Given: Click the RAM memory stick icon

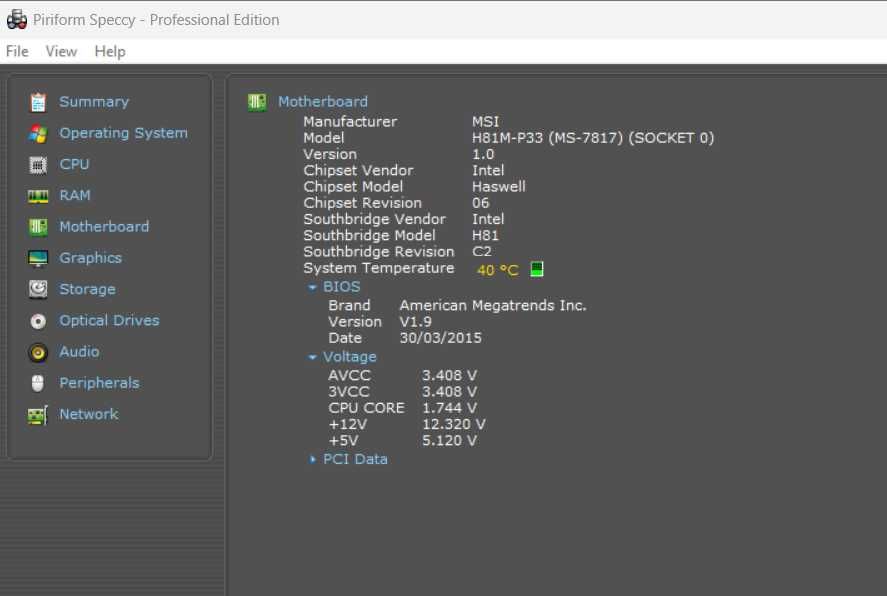Looking at the screenshot, I should (38, 196).
